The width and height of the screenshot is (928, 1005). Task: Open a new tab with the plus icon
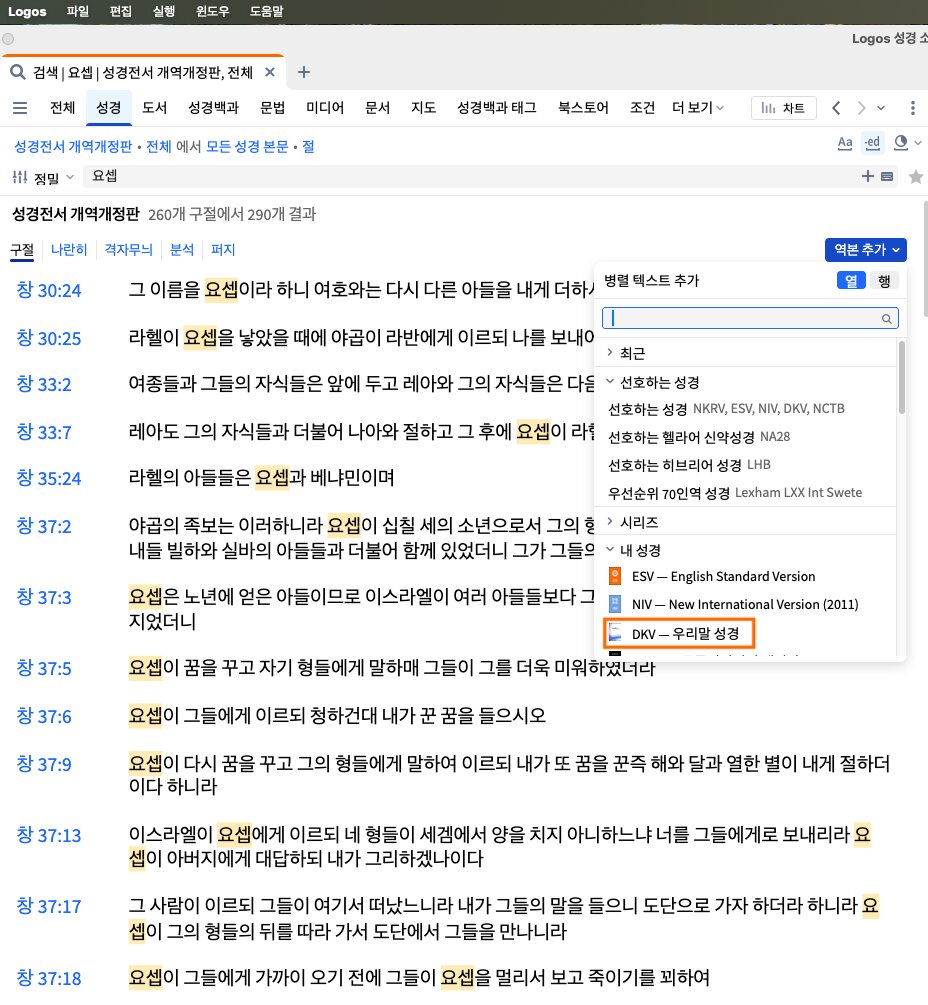tap(304, 72)
